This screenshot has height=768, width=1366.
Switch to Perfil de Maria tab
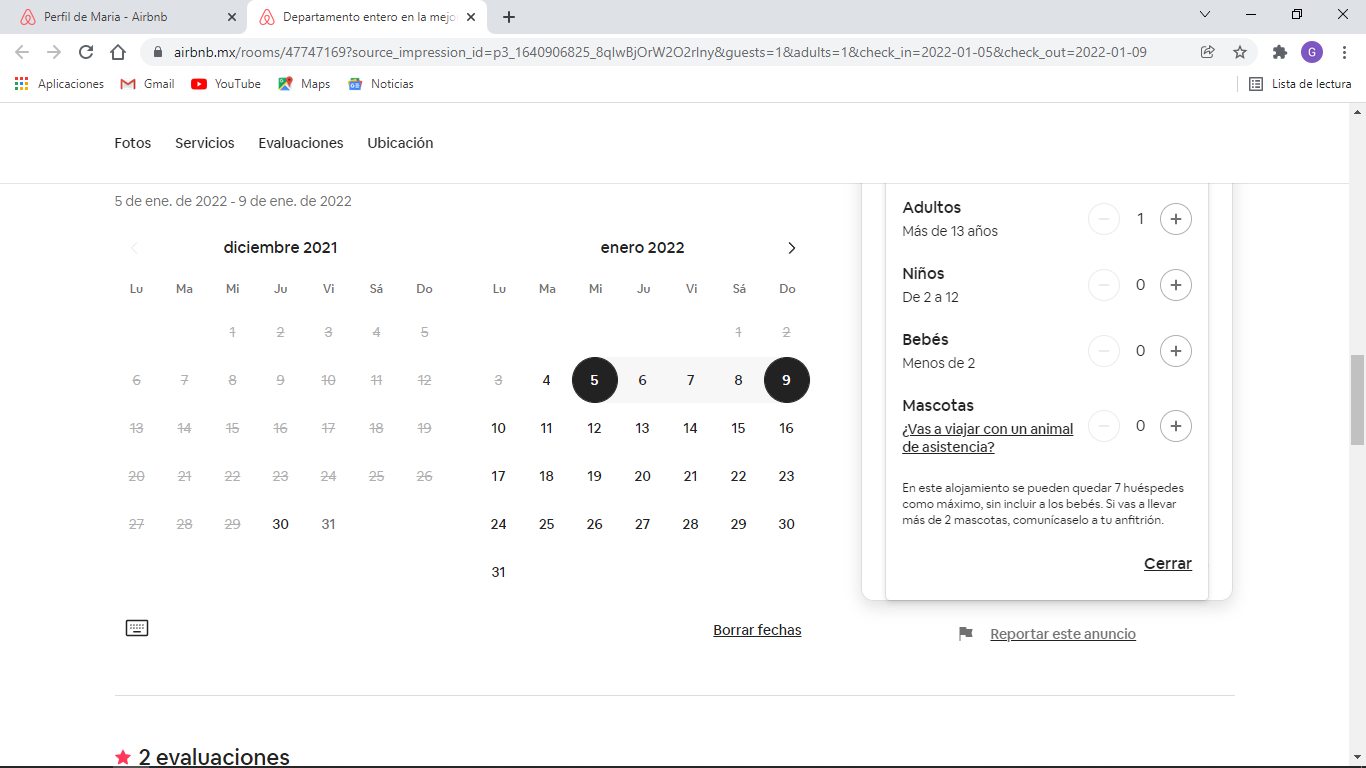tap(125, 17)
